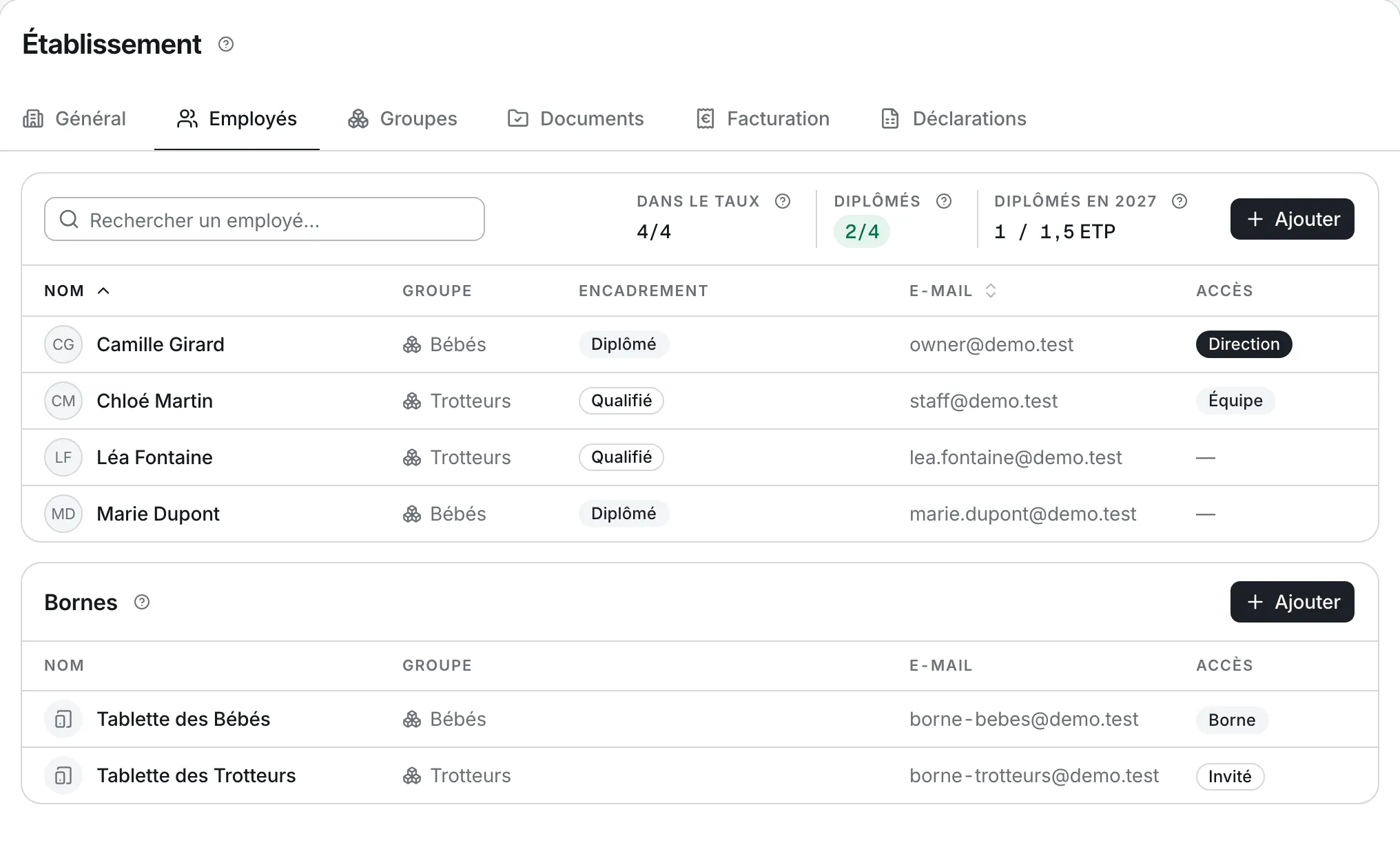Click tablet icon for Tablette des Bébés
Viewport: 1400px width, 847px height.
click(63, 719)
